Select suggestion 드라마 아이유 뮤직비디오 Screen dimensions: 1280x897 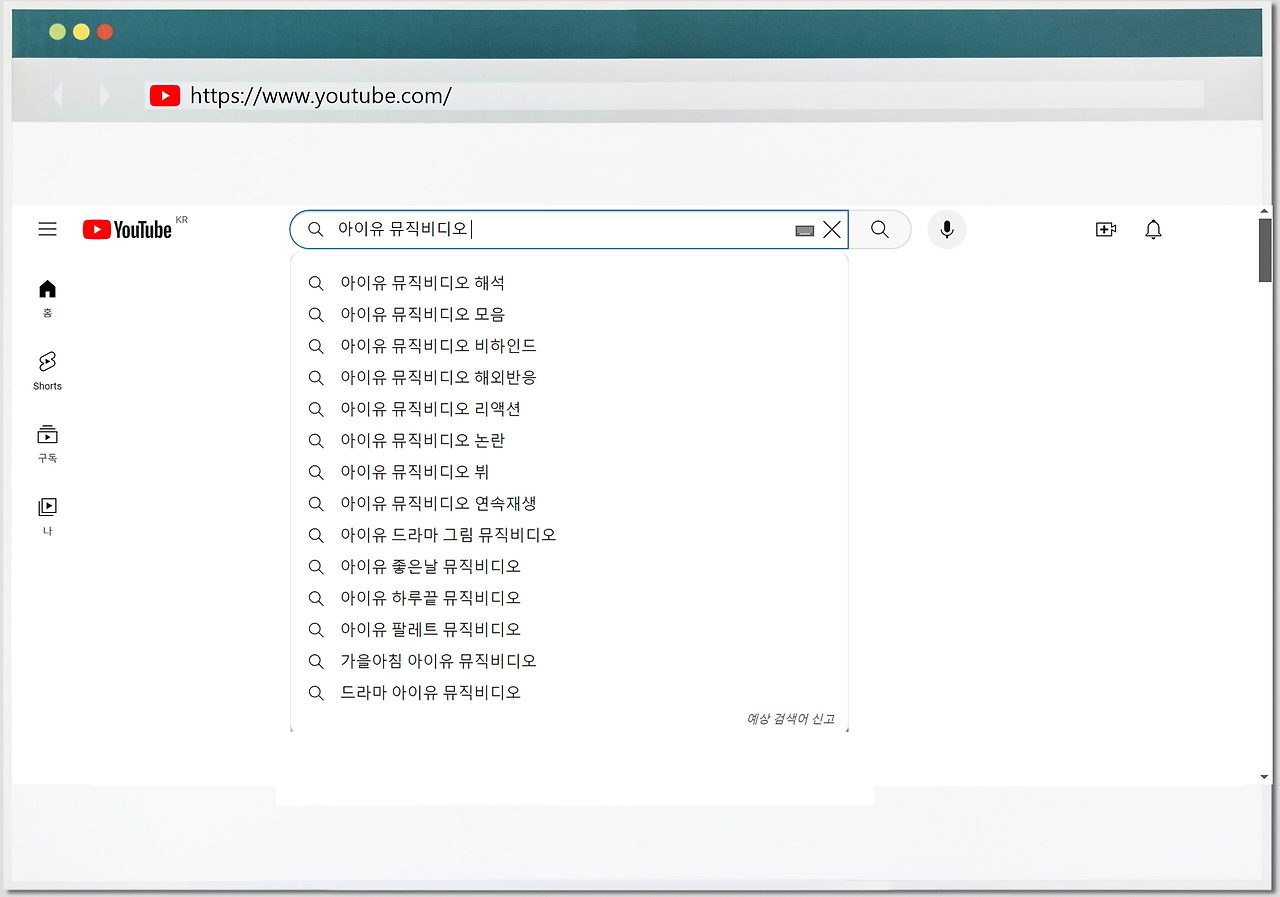[569, 692]
